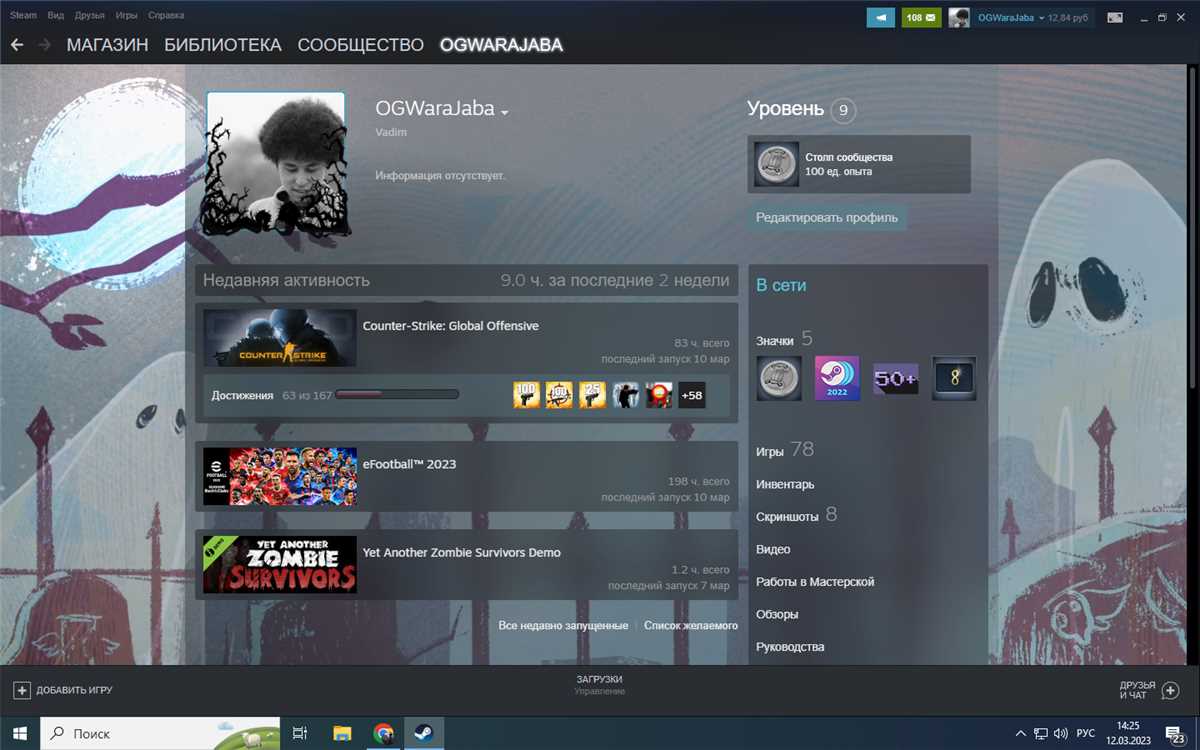This screenshot has height=750, width=1200.
Task: Open the eFootball 2023 game thumbnail
Action: [280, 476]
